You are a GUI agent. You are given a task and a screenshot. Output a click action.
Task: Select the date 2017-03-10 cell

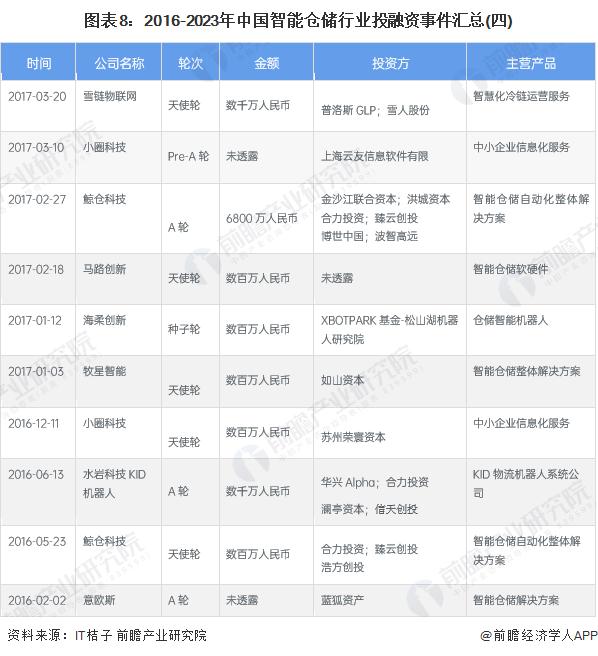point(38,157)
